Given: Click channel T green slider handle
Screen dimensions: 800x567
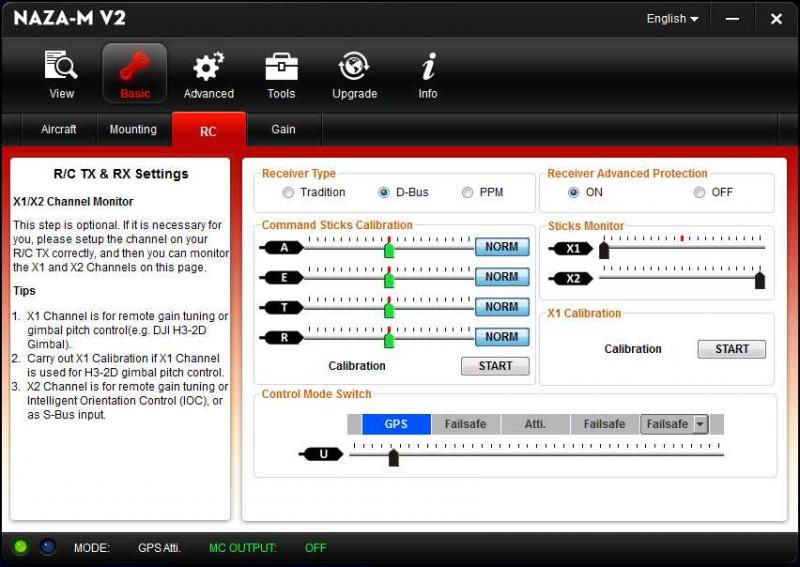Looking at the screenshot, I should click(x=389, y=310).
